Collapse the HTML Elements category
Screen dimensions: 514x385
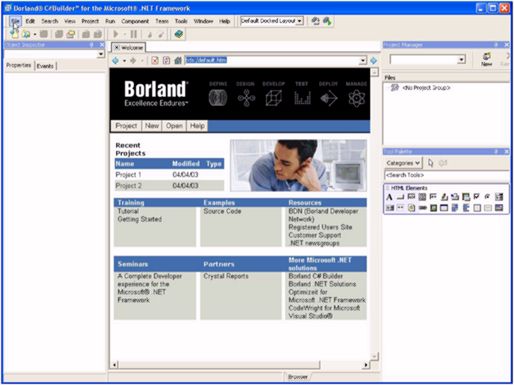(x=388, y=188)
